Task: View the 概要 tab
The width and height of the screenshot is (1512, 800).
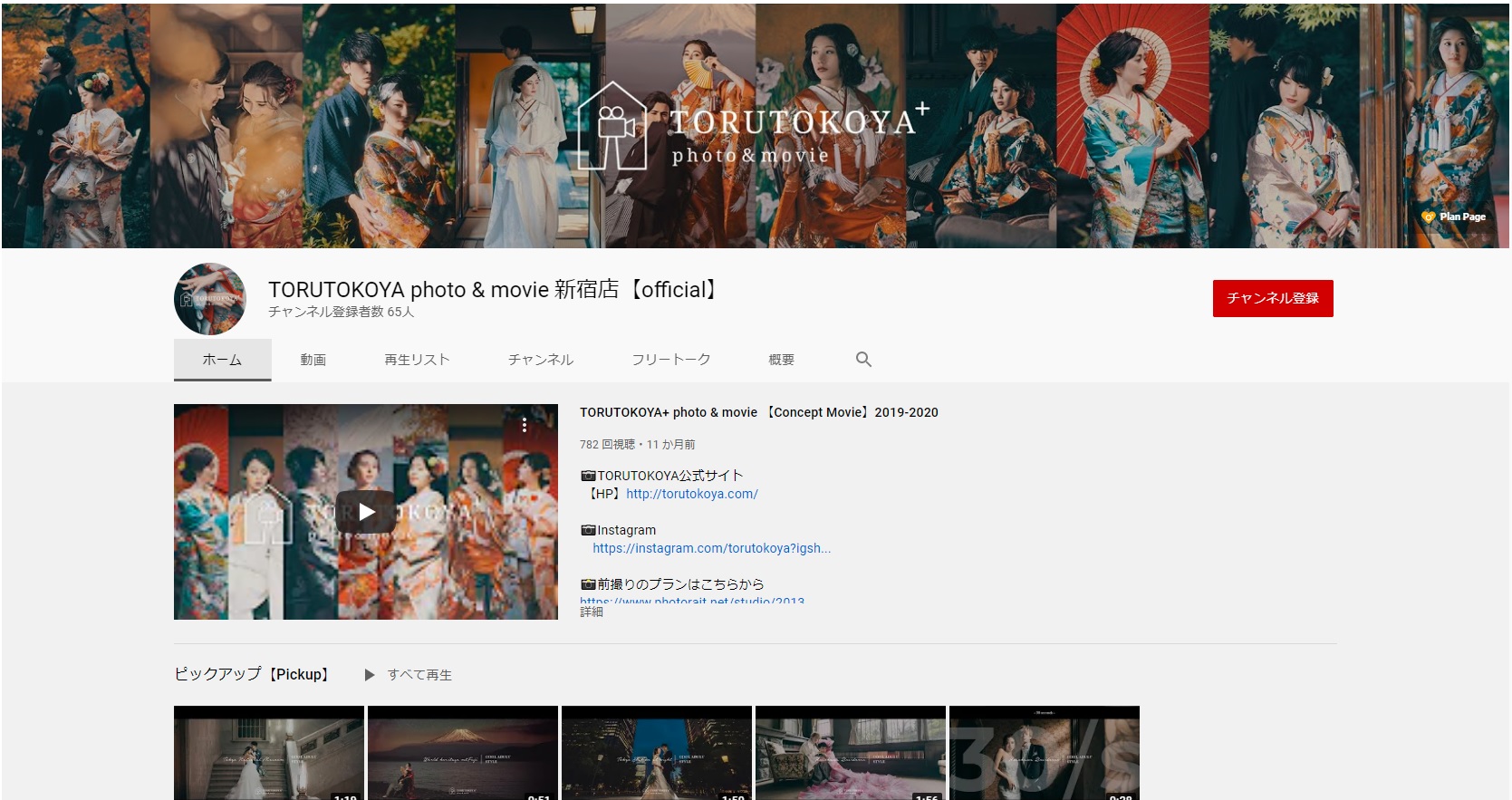Action: (x=781, y=360)
